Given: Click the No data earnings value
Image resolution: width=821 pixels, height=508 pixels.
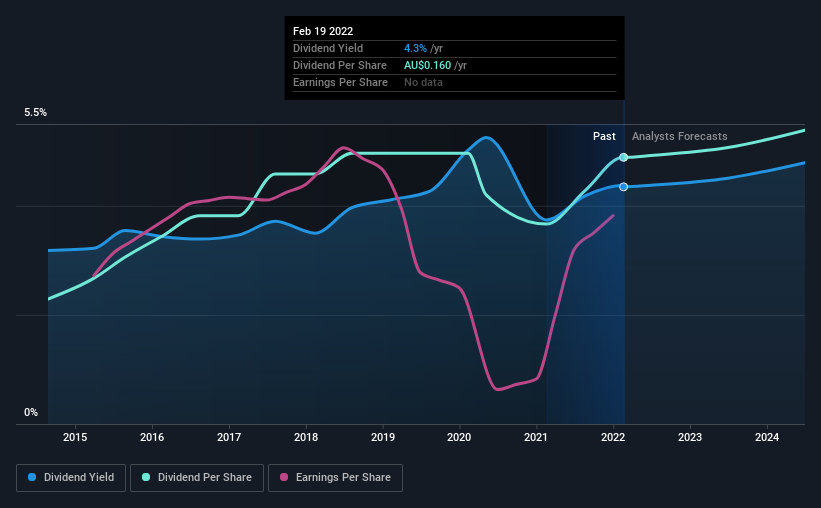Looking at the screenshot, I should point(423,82).
